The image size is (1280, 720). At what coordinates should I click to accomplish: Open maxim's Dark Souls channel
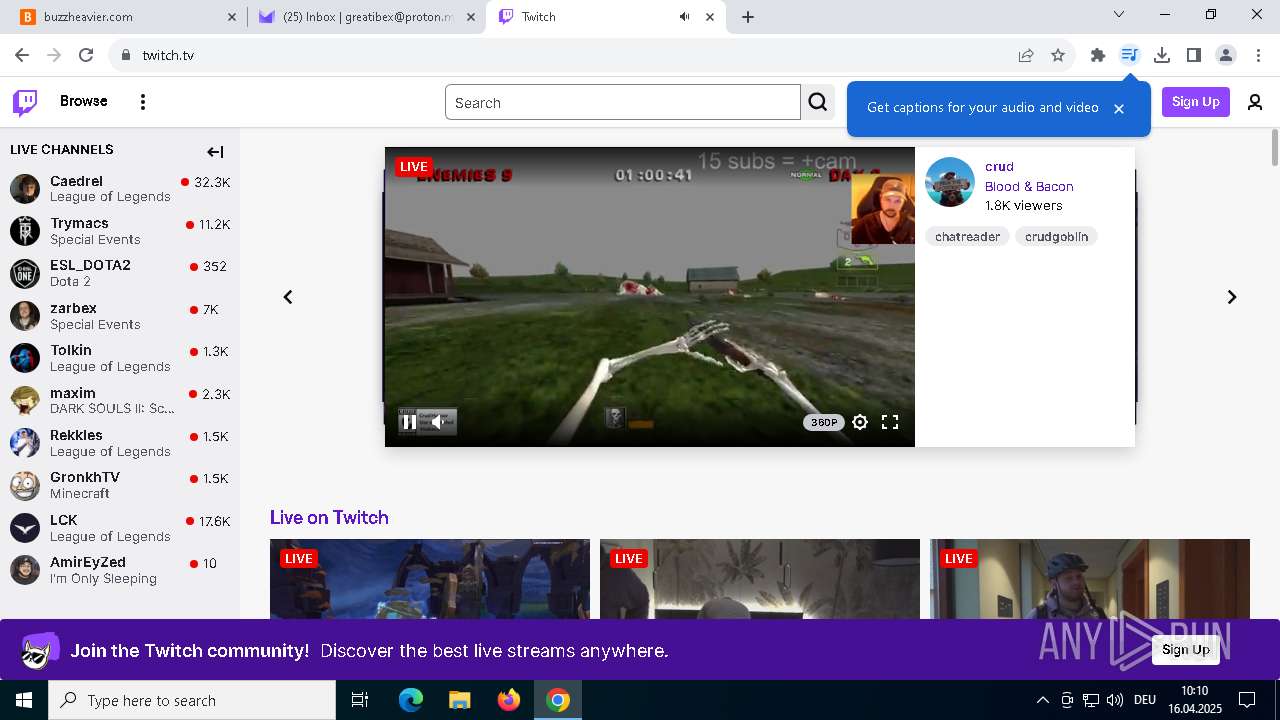(x=120, y=401)
